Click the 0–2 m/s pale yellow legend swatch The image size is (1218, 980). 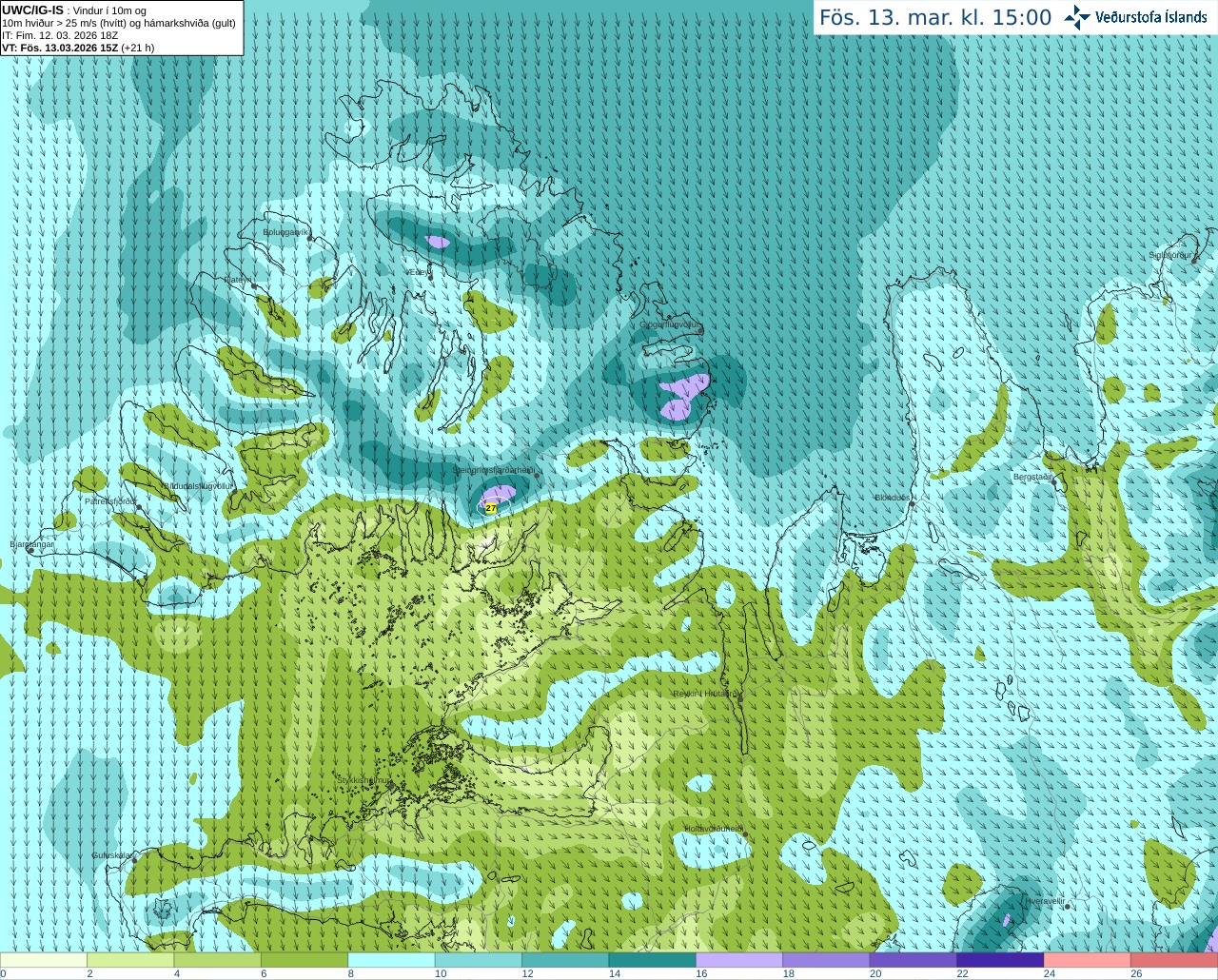point(44,960)
